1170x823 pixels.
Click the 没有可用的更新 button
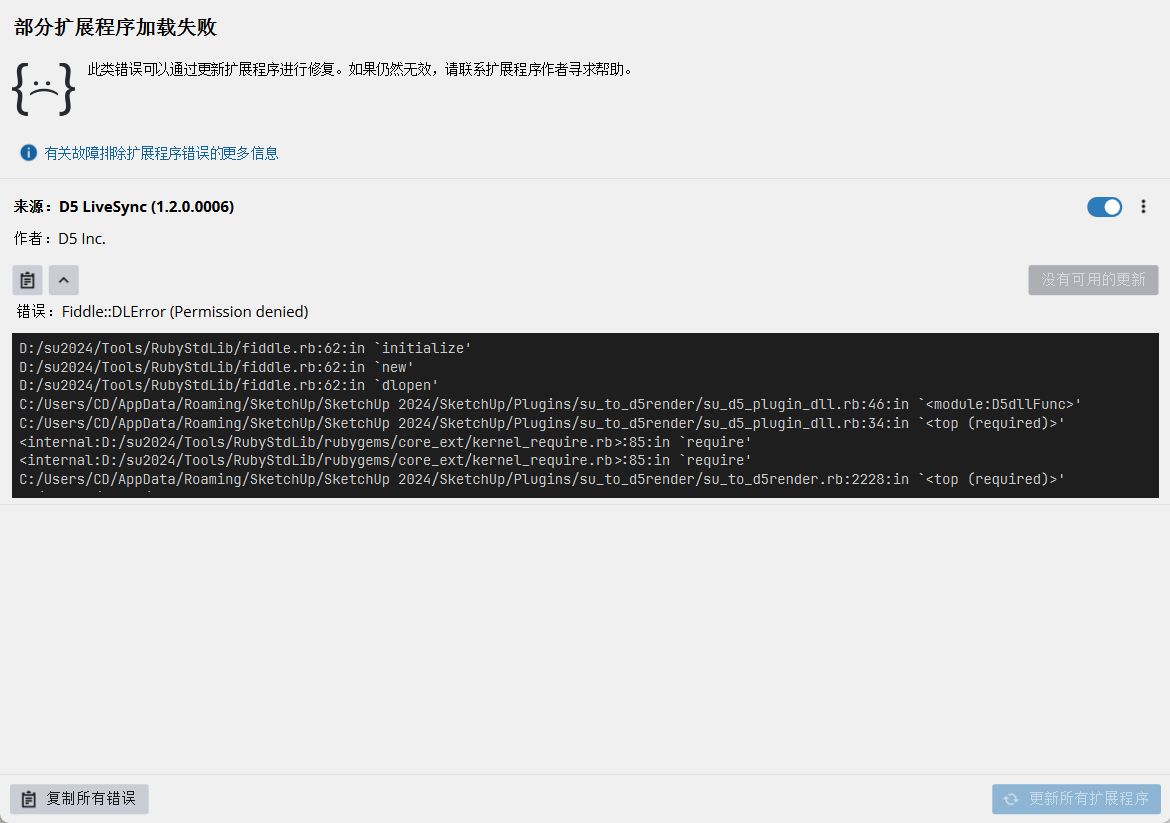click(1093, 280)
